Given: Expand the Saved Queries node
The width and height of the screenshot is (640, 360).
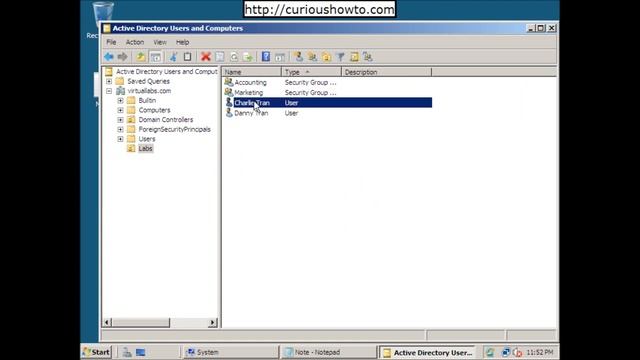Looking at the screenshot, I should tap(109, 81).
